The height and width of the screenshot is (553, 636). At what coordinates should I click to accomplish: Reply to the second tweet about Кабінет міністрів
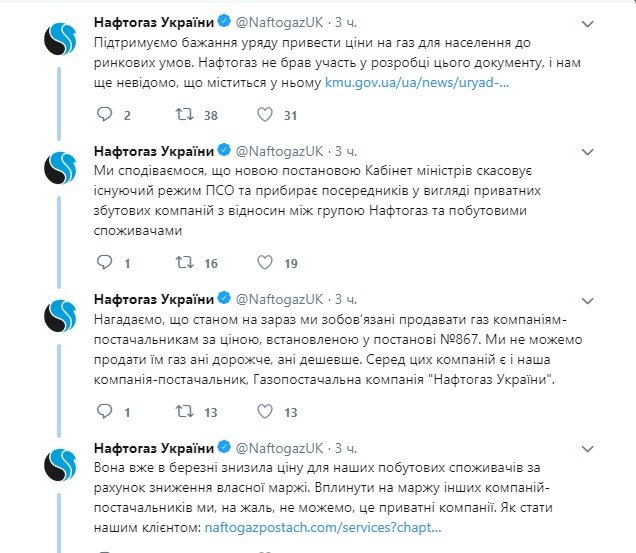click(105, 264)
